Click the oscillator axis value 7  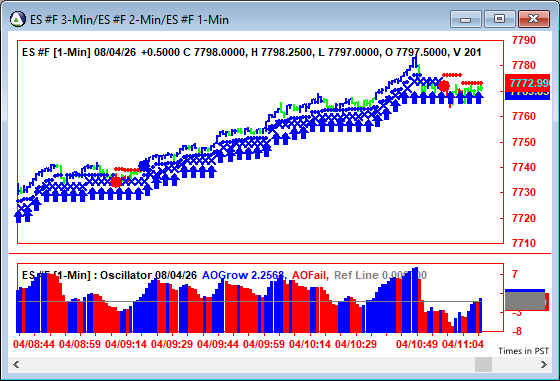pos(515,274)
